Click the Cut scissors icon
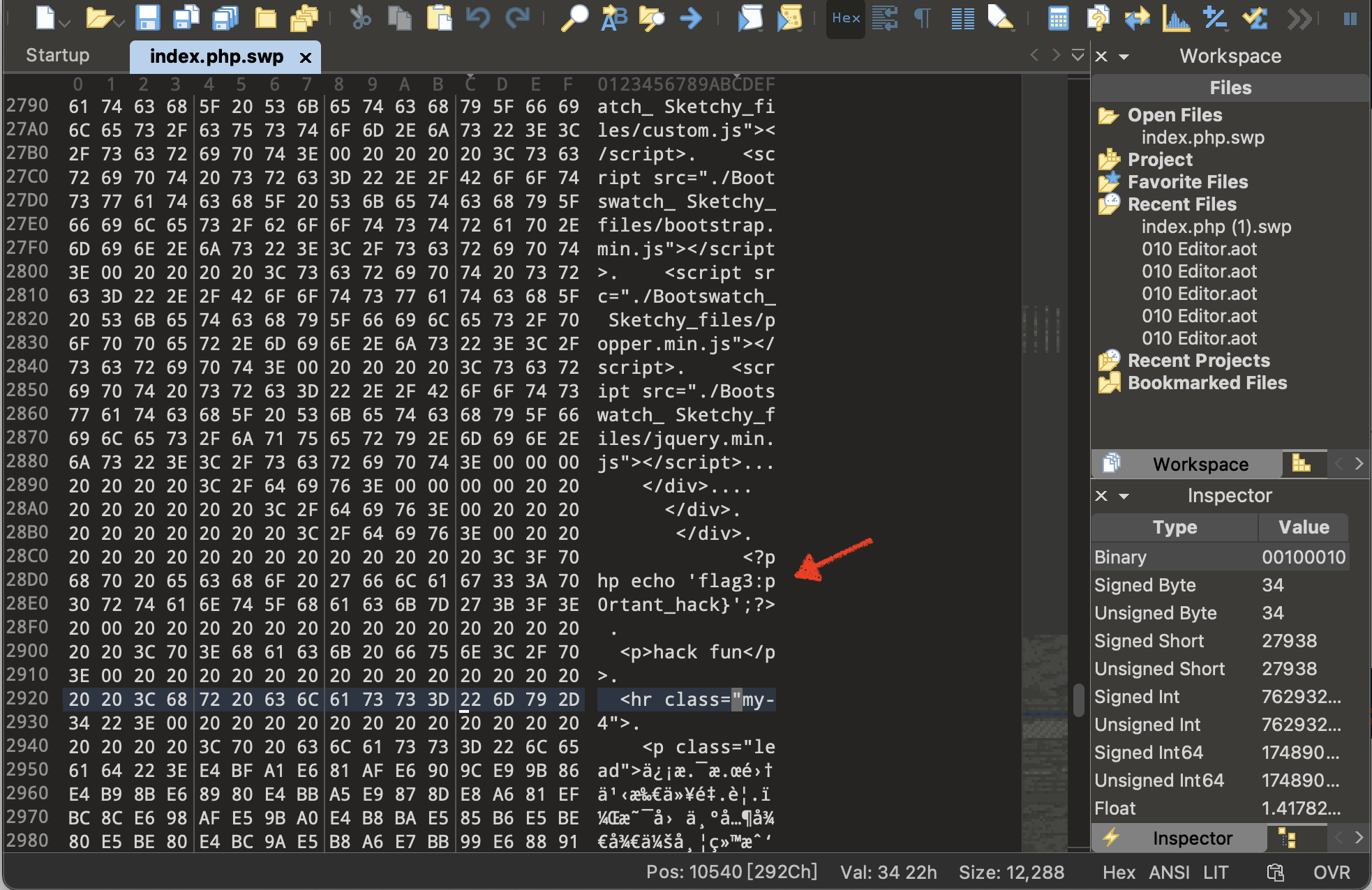Screen dimensions: 1372x890 tap(361, 18)
